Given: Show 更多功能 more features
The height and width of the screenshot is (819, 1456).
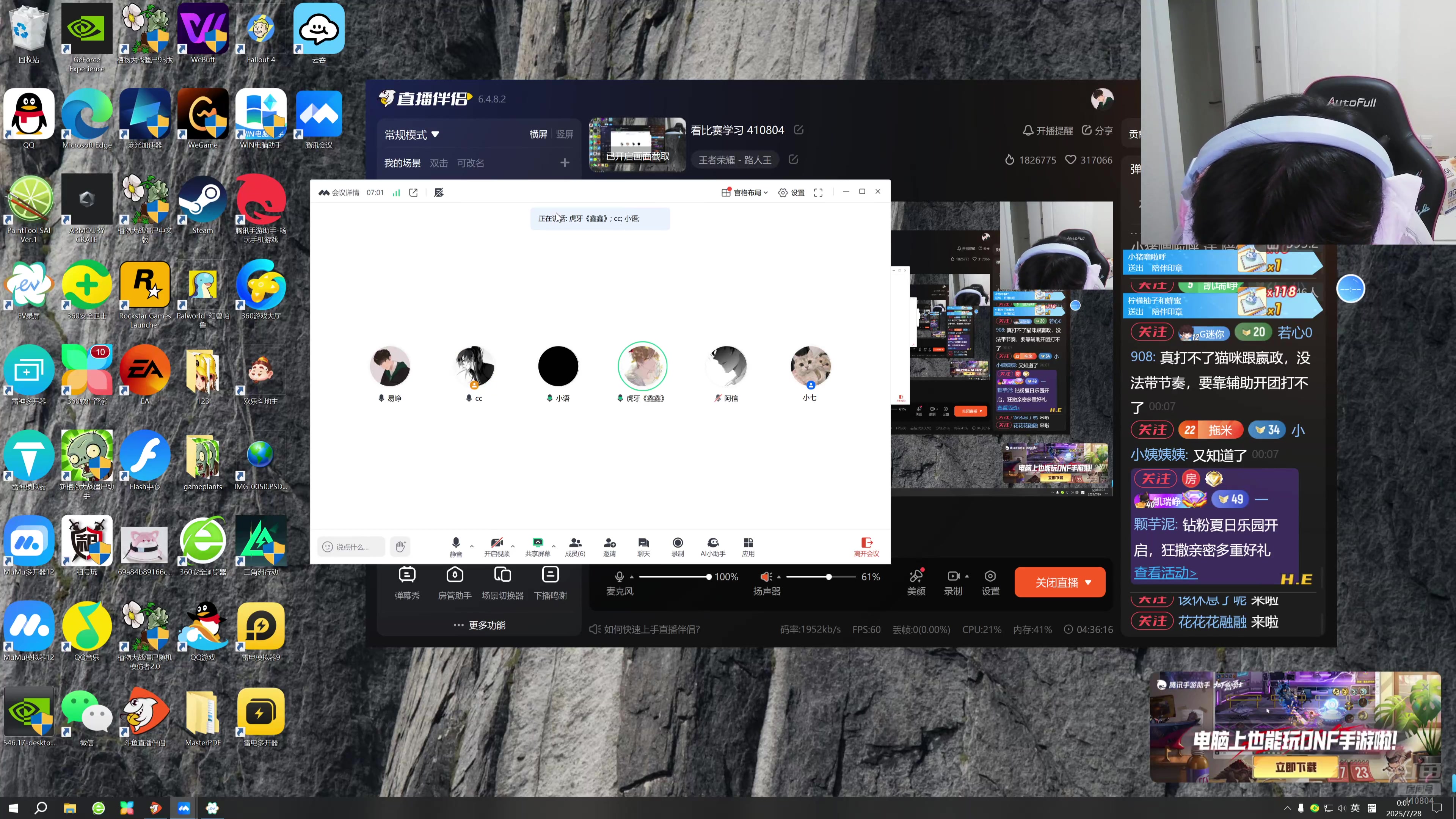Looking at the screenshot, I should pyautogui.click(x=479, y=625).
